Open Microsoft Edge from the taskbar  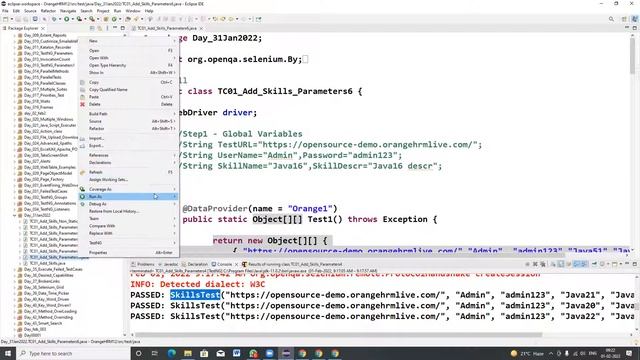coord(171,353)
